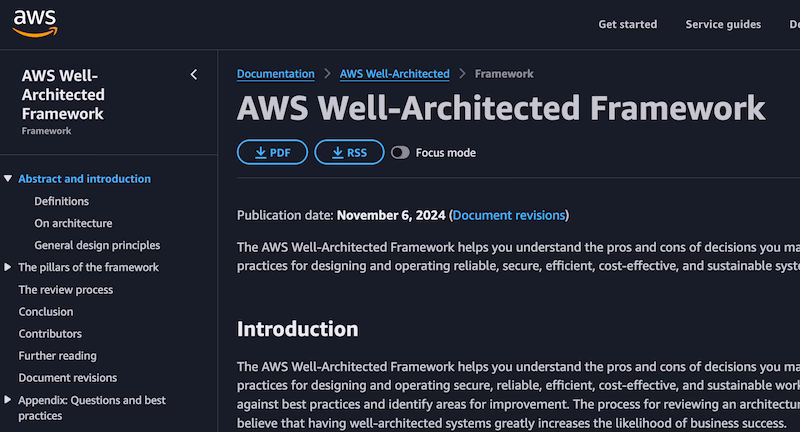Go to AWS Well-Architected breadcrumb

[394, 74]
